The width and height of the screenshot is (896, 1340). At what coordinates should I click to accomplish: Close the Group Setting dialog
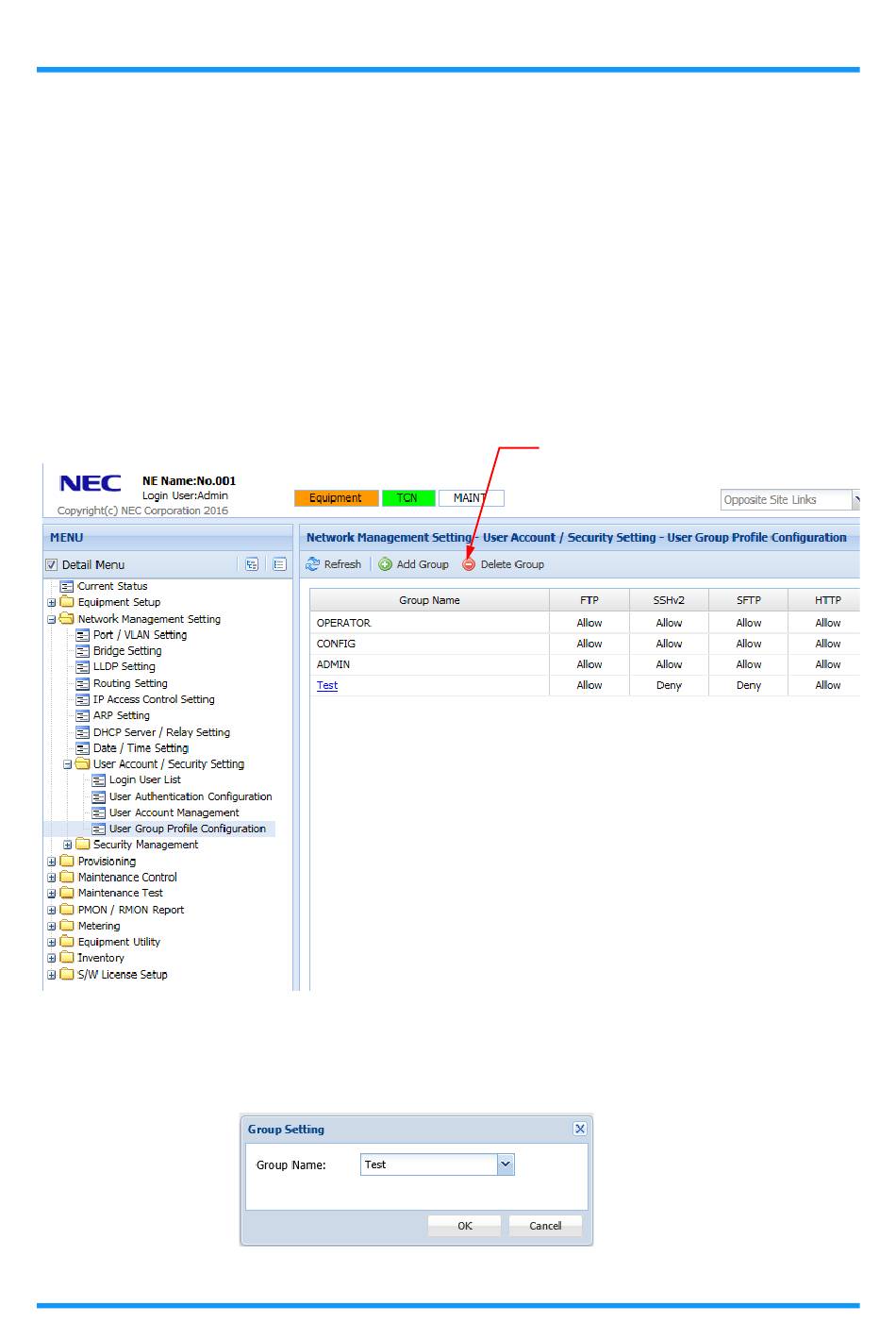(580, 1129)
